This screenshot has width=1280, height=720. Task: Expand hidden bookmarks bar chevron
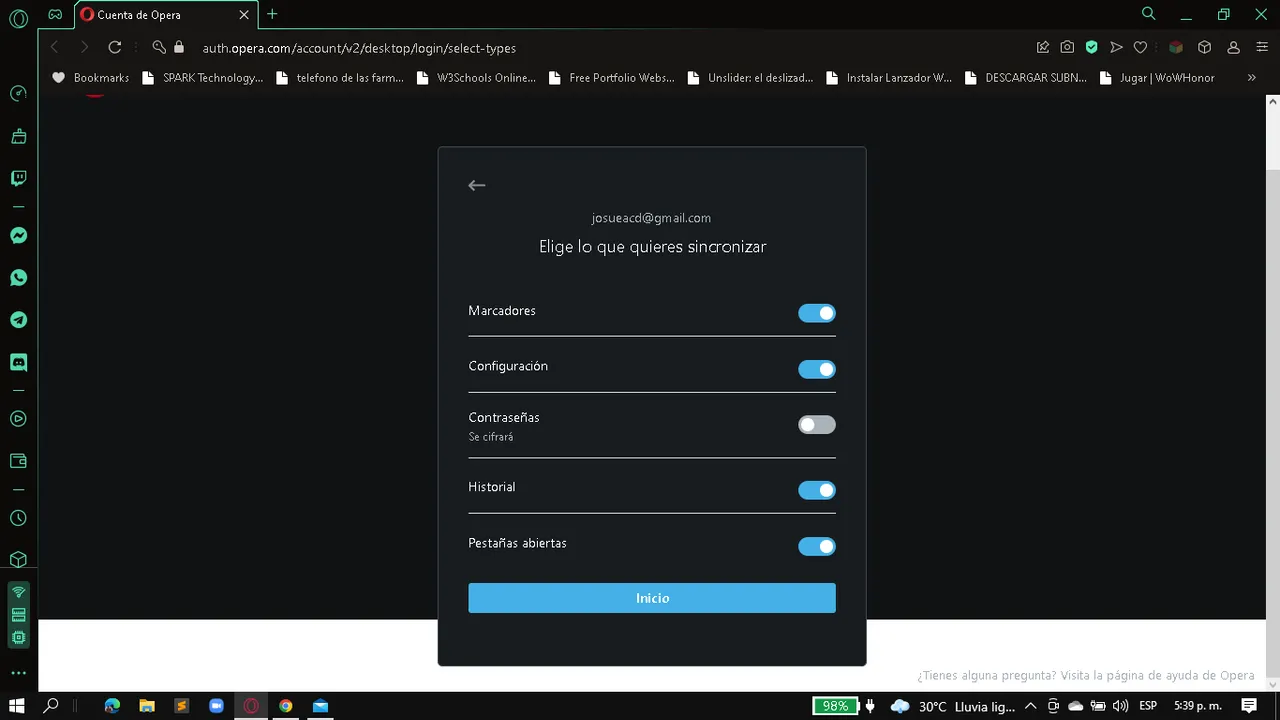tap(1251, 77)
